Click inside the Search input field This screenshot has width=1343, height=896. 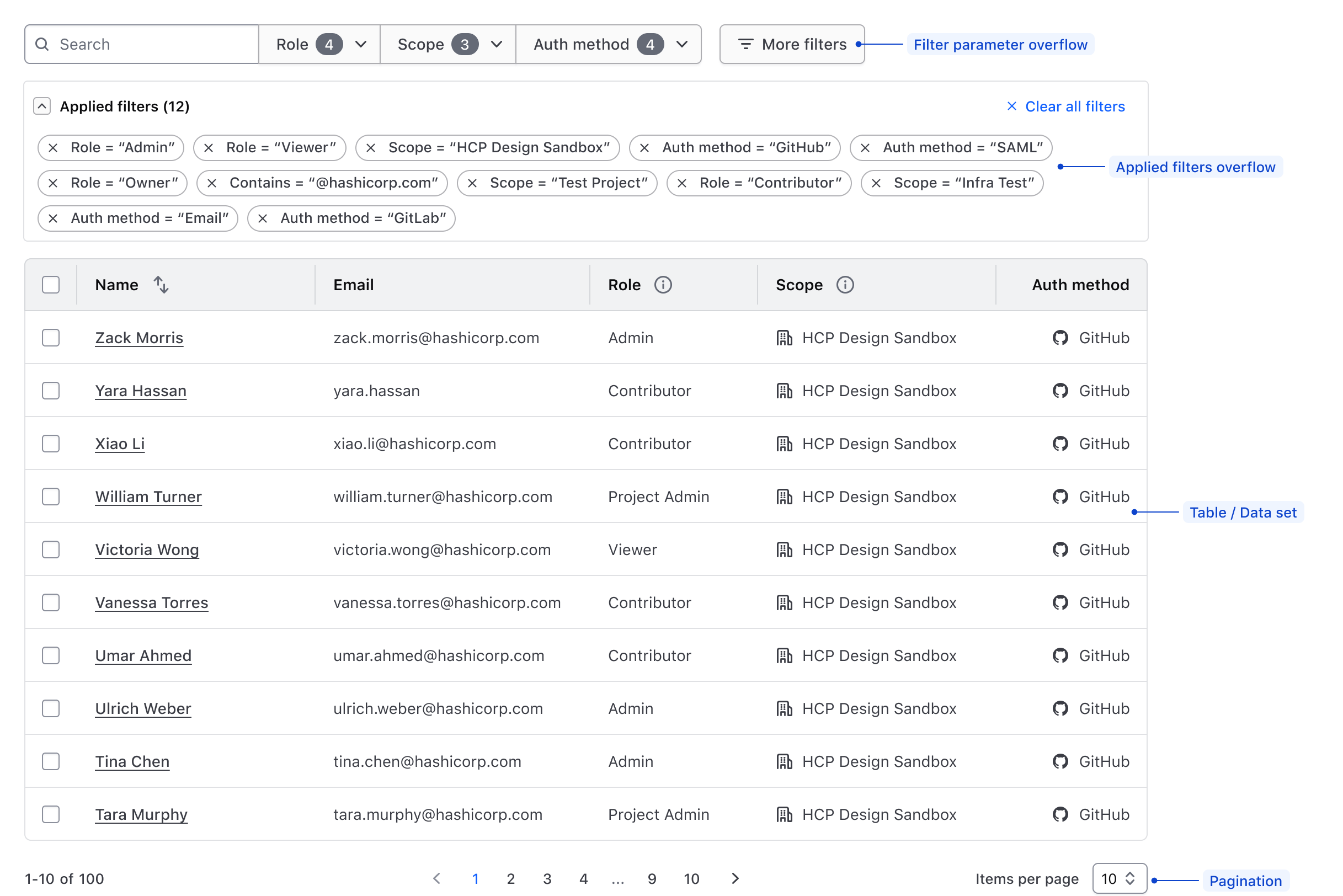pyautogui.click(x=143, y=44)
